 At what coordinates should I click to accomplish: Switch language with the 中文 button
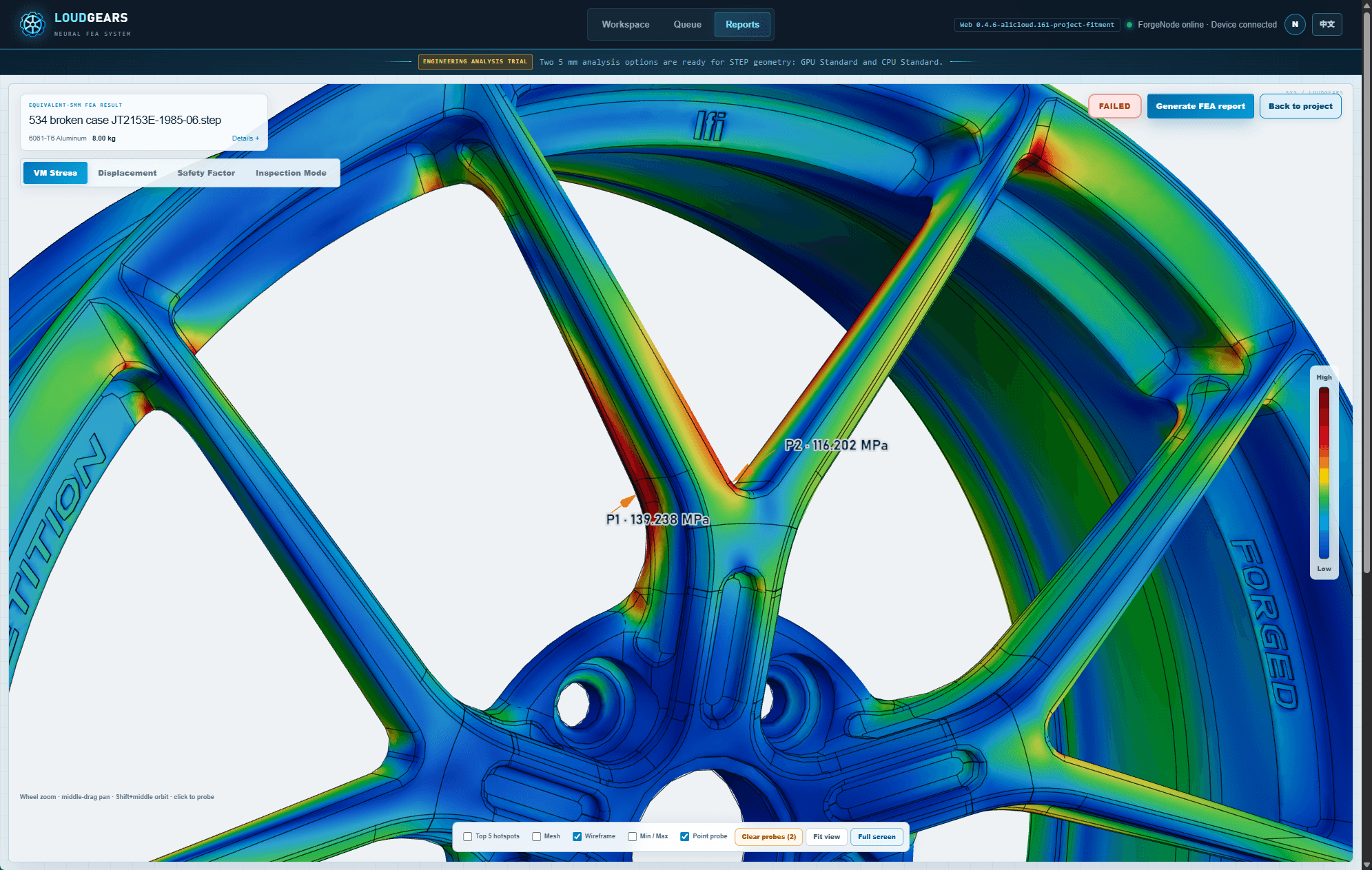pyautogui.click(x=1327, y=24)
